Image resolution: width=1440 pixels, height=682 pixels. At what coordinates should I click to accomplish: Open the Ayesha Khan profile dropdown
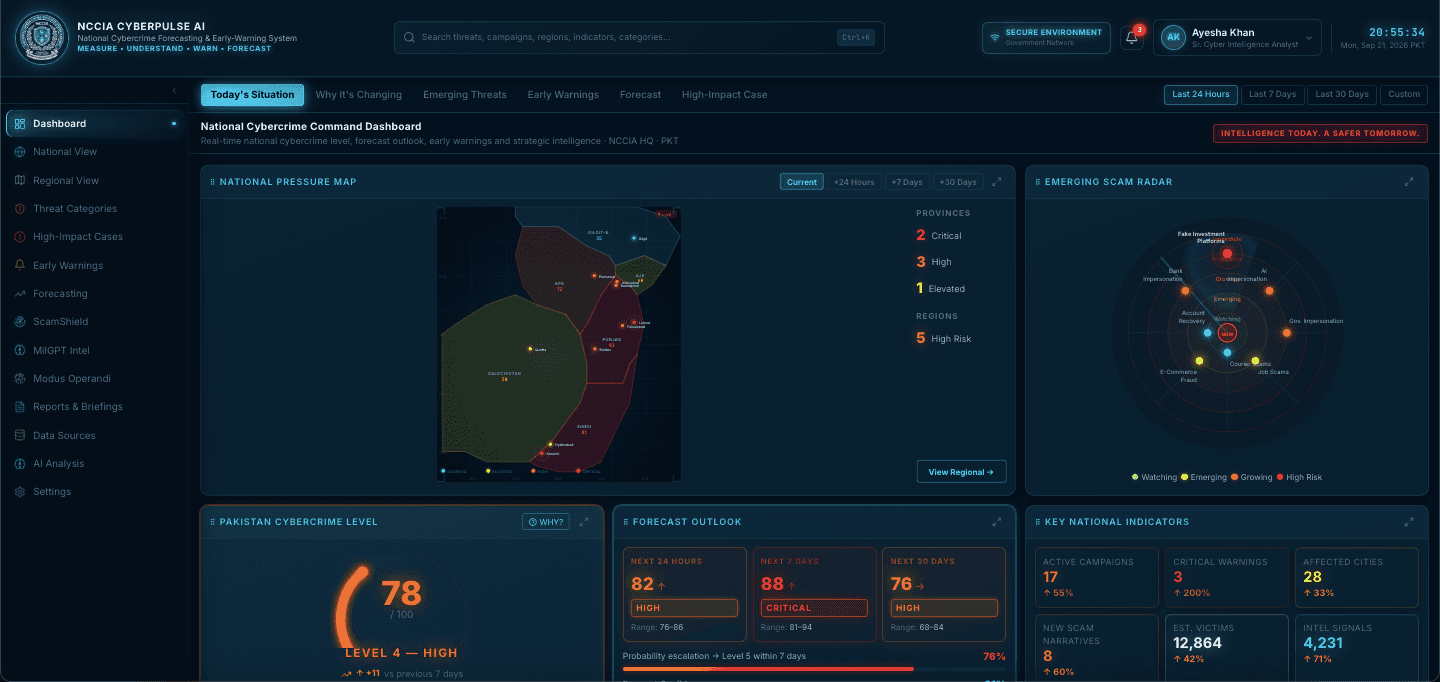(1237, 38)
